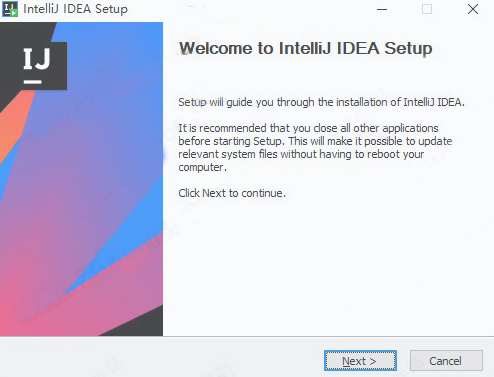Click the "It is recommended" paragraph

tap(315, 148)
